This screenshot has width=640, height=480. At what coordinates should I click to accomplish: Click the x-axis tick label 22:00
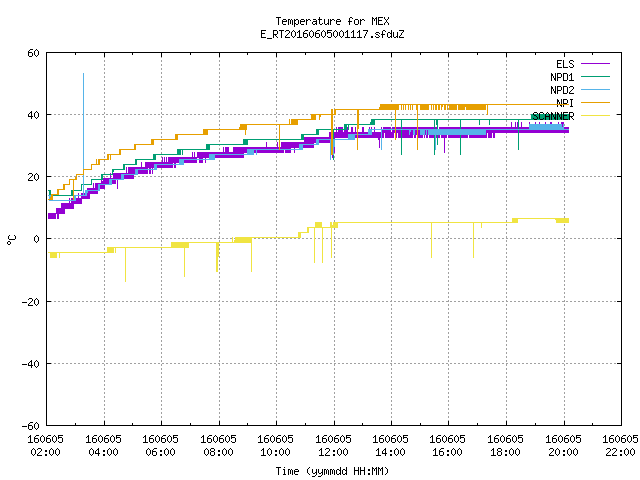point(621,452)
